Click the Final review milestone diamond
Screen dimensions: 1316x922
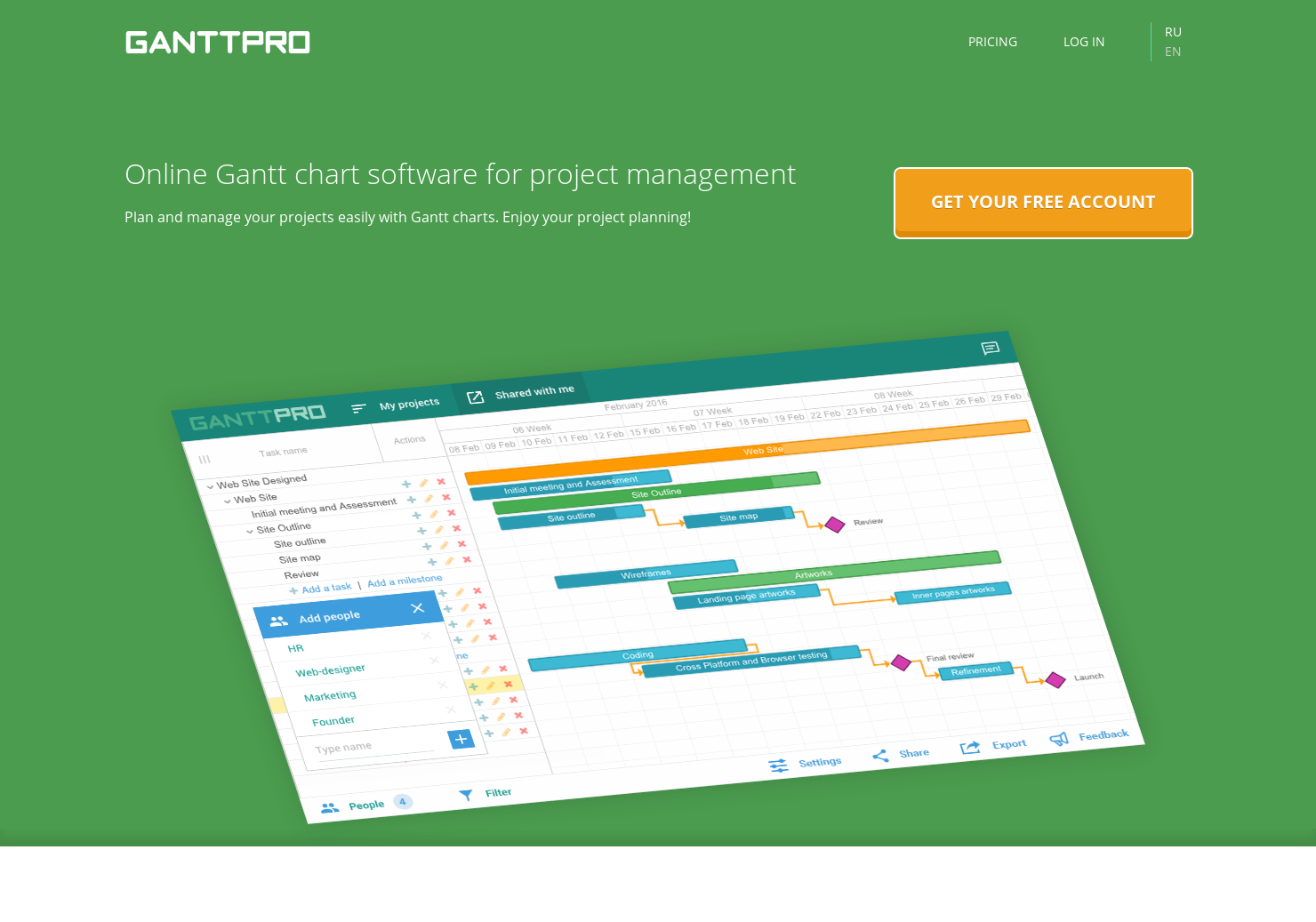(901, 662)
